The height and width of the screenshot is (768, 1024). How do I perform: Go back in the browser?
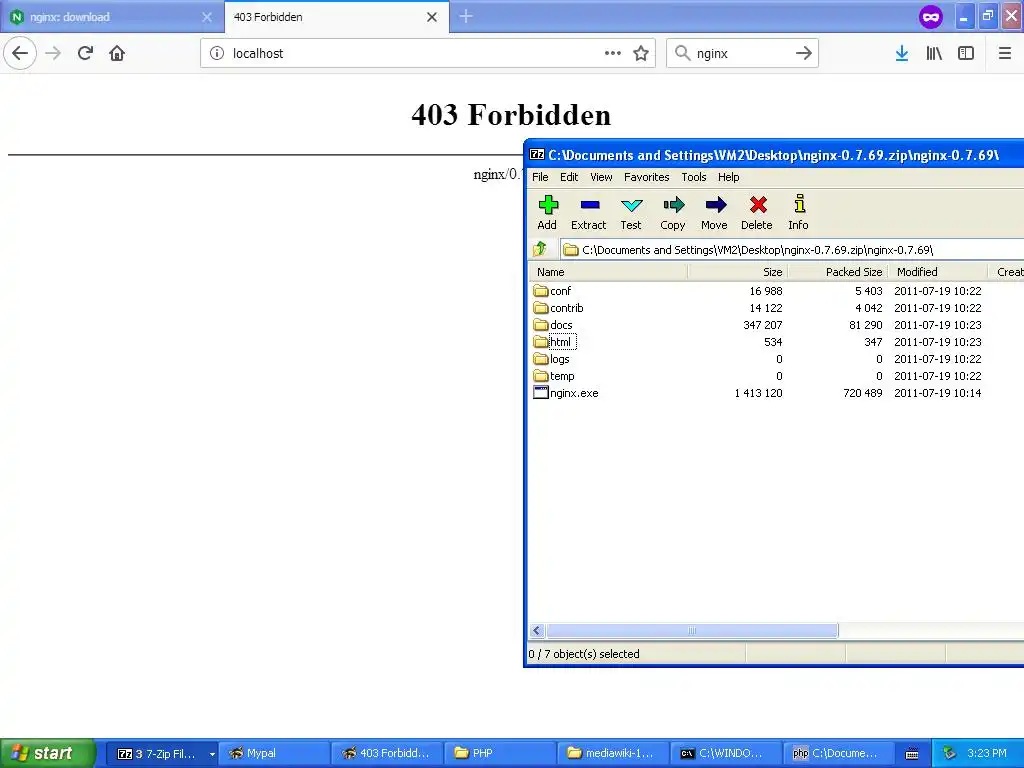tap(20, 54)
